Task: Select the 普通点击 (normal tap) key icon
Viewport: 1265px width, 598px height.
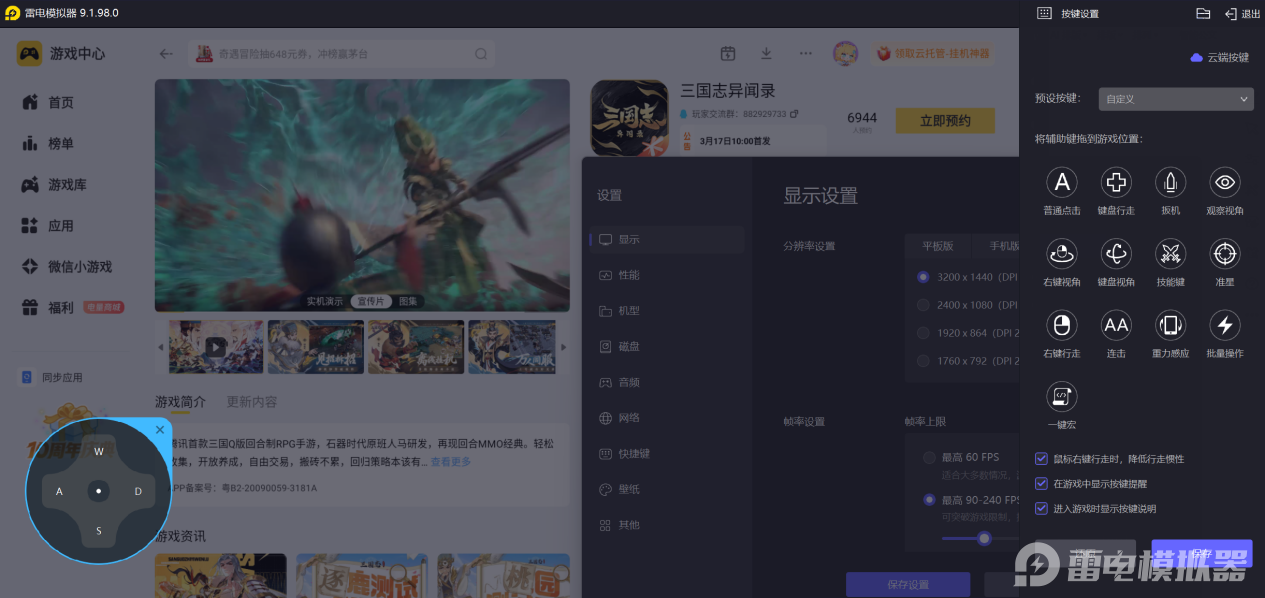Action: click(1062, 182)
